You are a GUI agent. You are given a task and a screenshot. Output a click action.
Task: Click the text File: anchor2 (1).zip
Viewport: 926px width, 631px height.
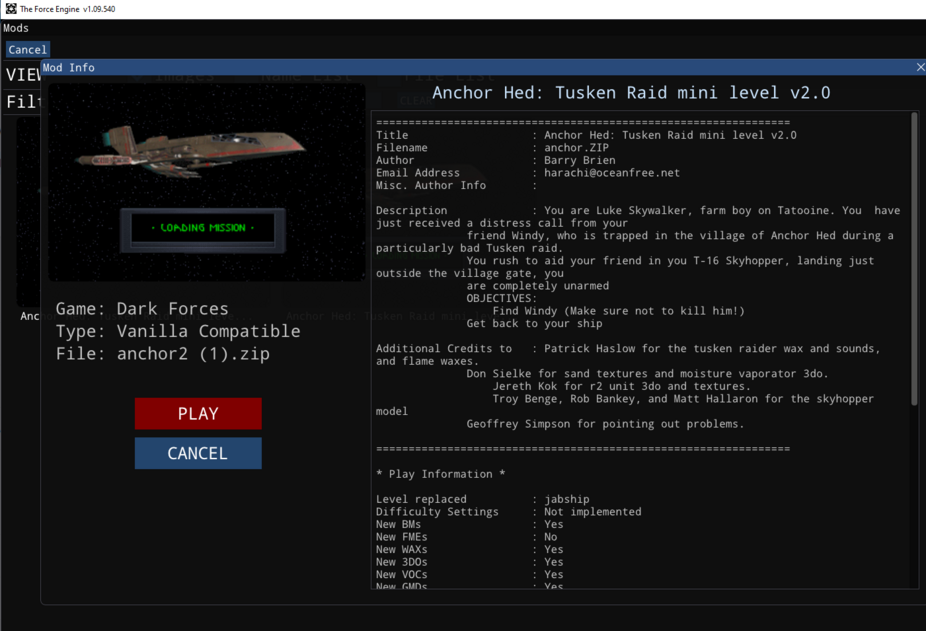click(162, 354)
